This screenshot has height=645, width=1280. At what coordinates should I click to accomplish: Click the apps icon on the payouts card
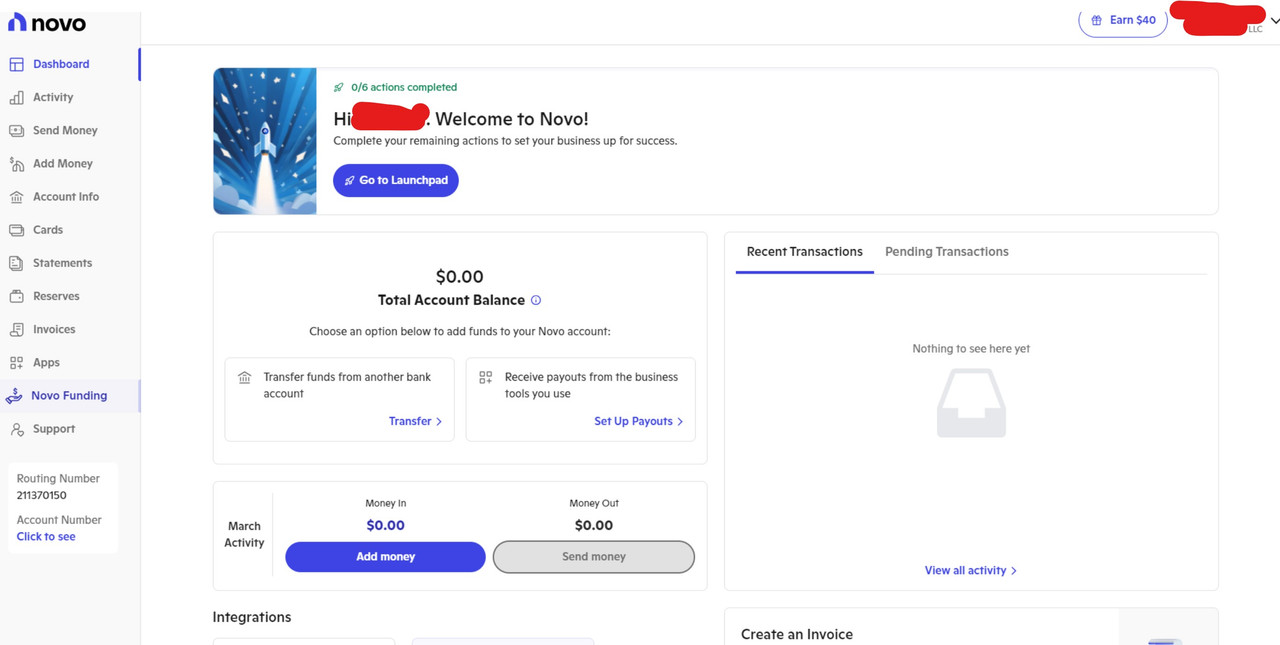pyautogui.click(x=486, y=378)
